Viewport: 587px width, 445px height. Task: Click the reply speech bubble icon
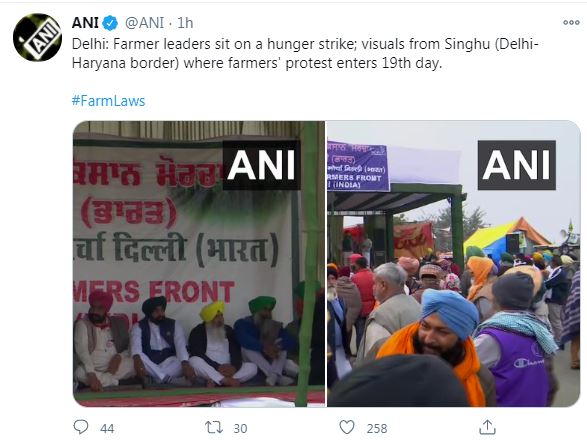click(x=80, y=427)
